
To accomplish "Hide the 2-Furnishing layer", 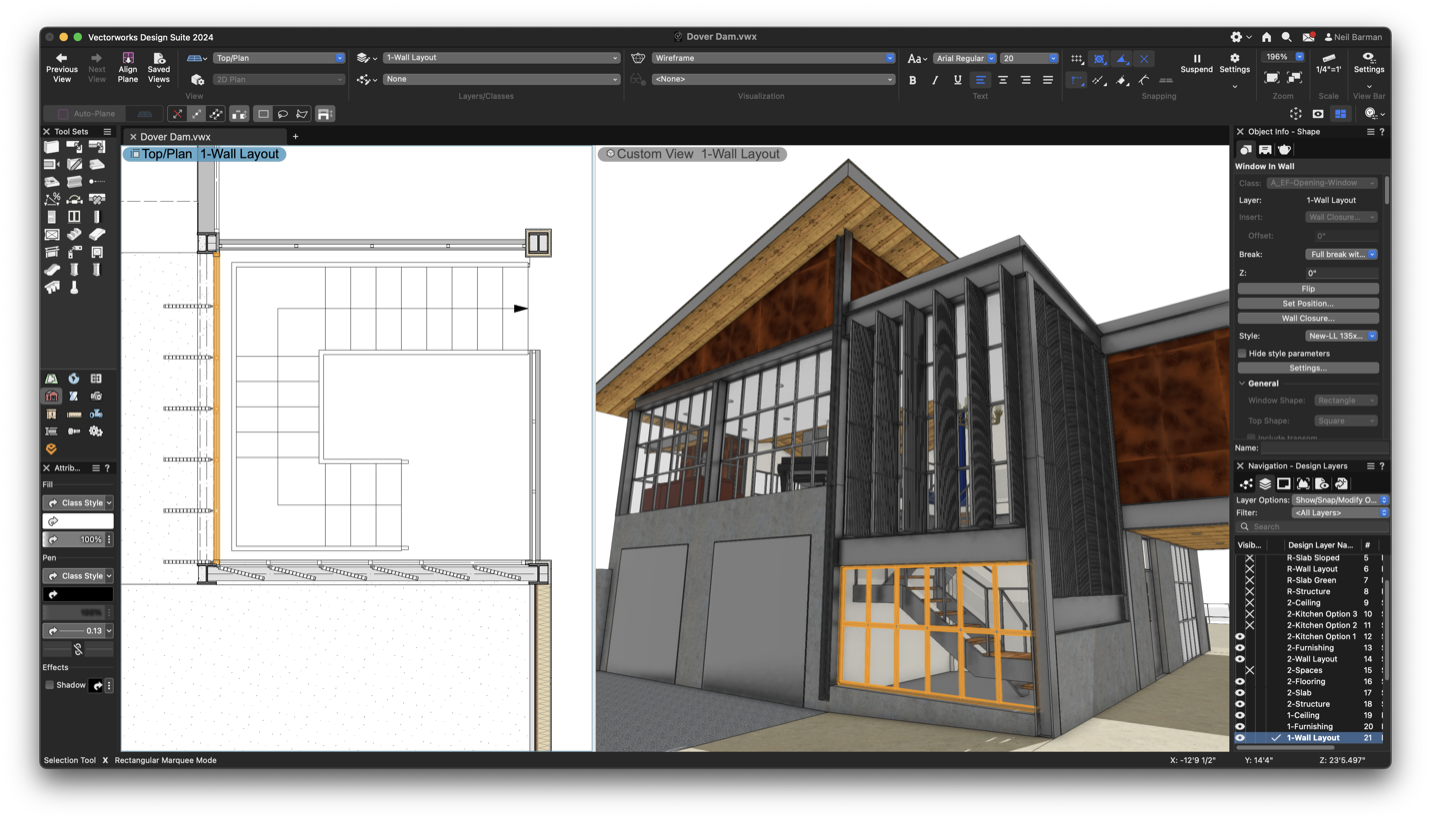I will point(1240,648).
